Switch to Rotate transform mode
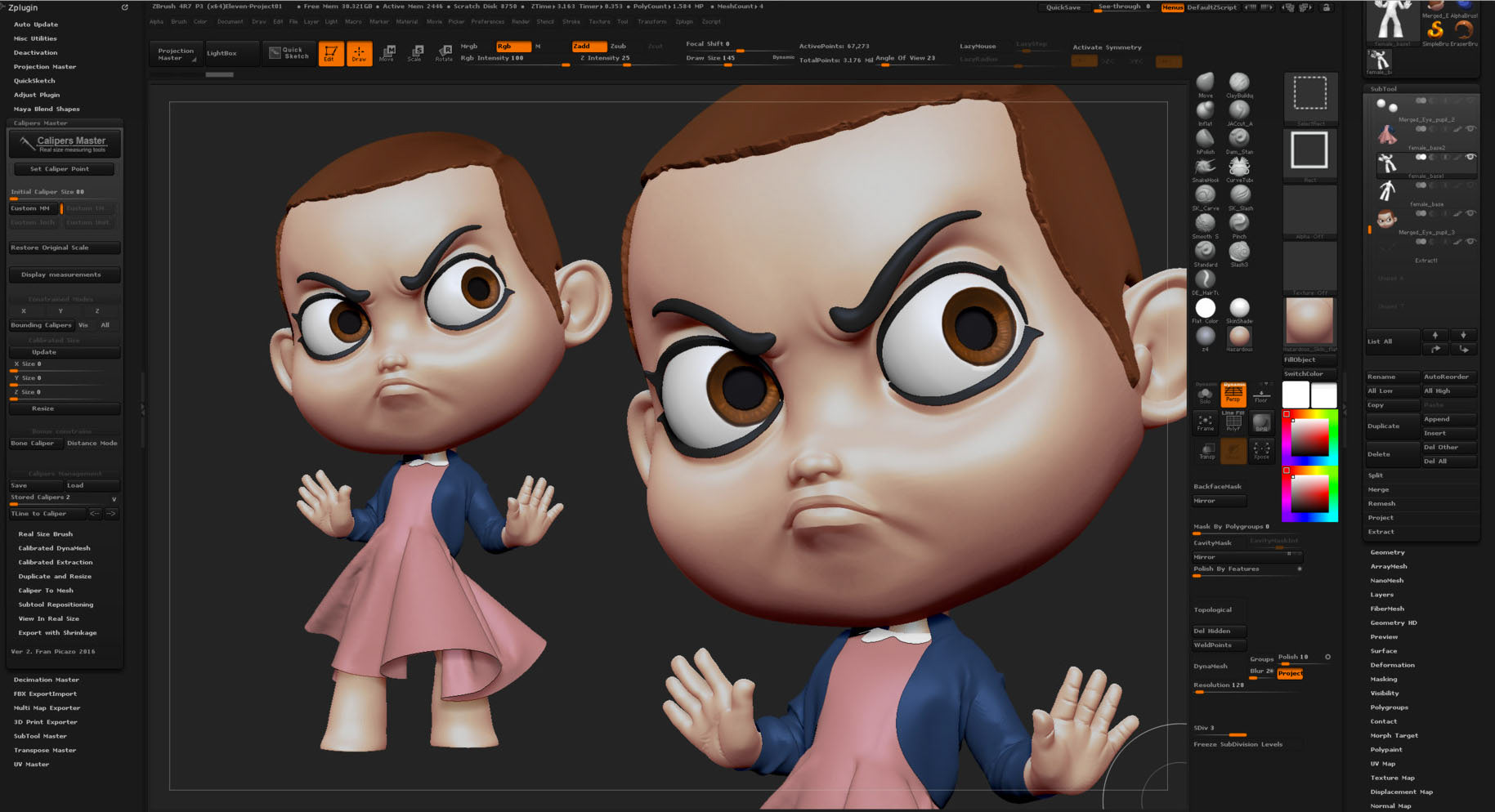Screen dimensions: 1495x812 click(444, 53)
